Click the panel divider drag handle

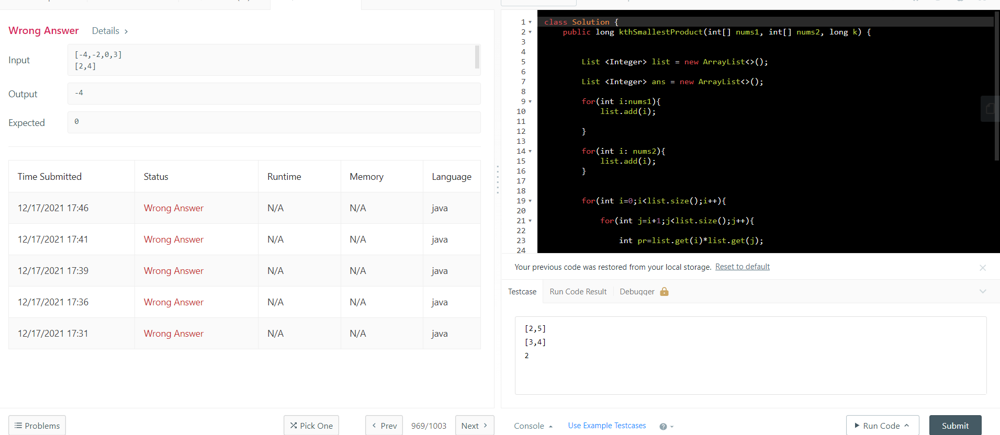pos(497,179)
